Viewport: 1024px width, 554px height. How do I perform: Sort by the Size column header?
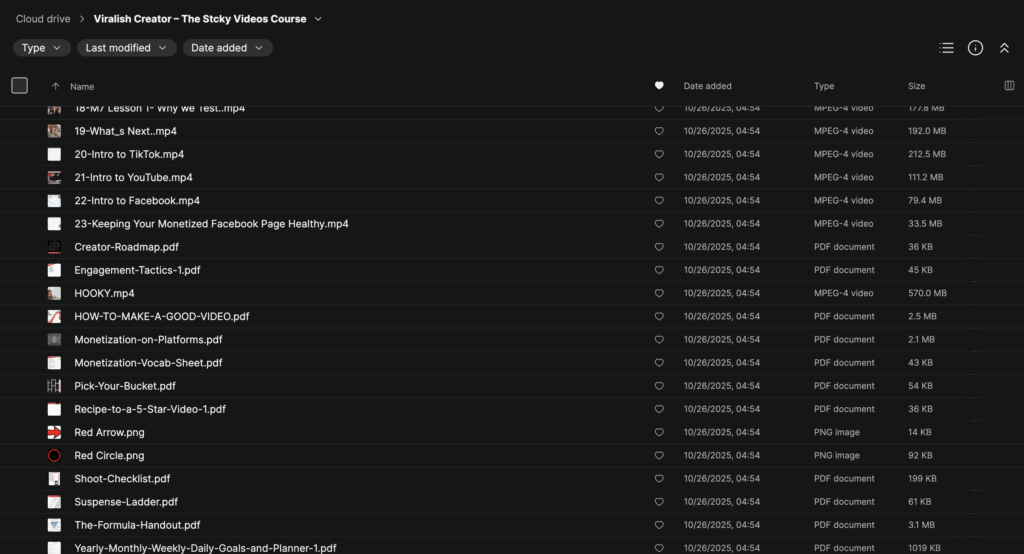coord(916,86)
